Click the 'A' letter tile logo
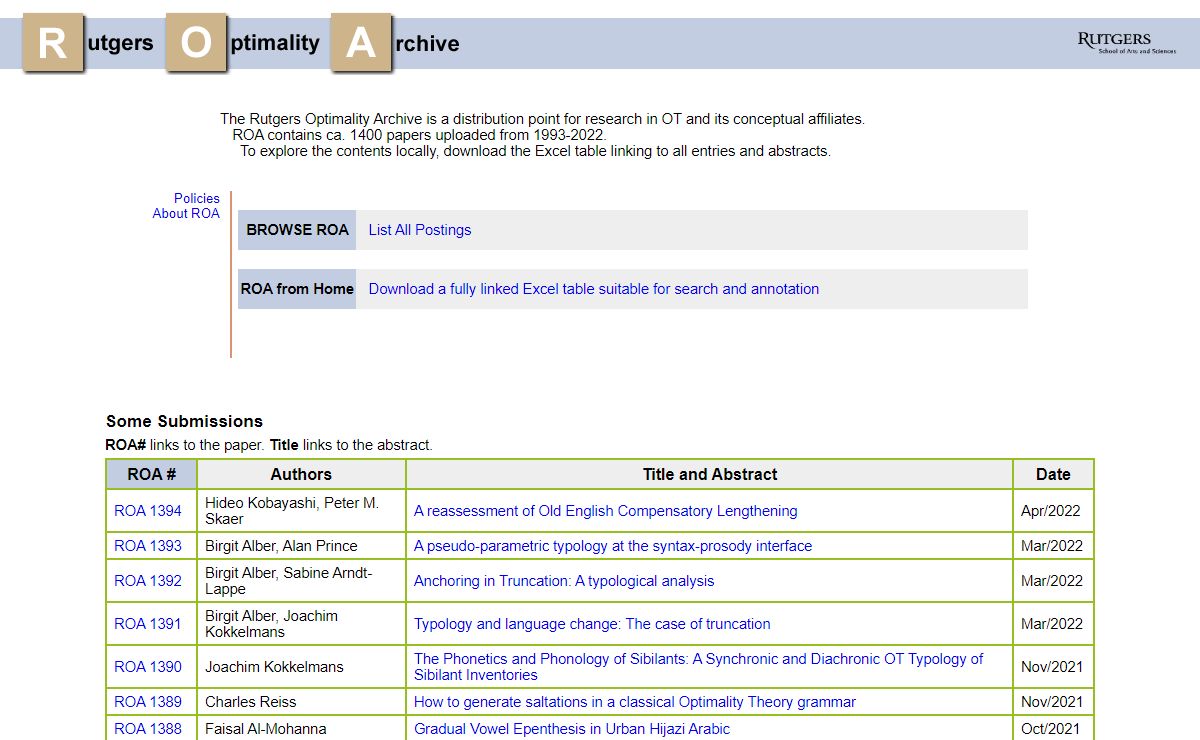The image size is (1200, 740). 361,43
